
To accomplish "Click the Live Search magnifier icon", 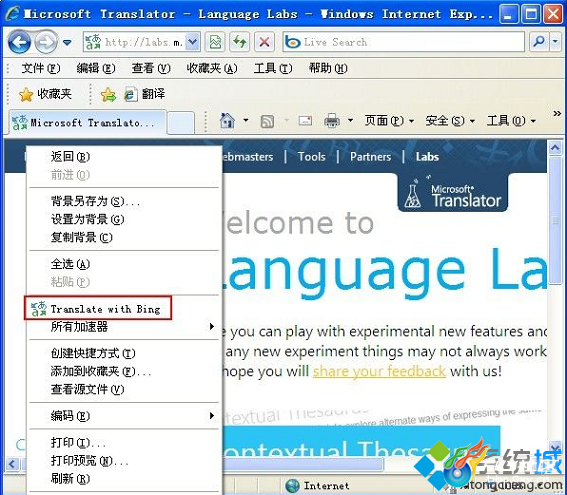I will pyautogui.click(x=539, y=42).
